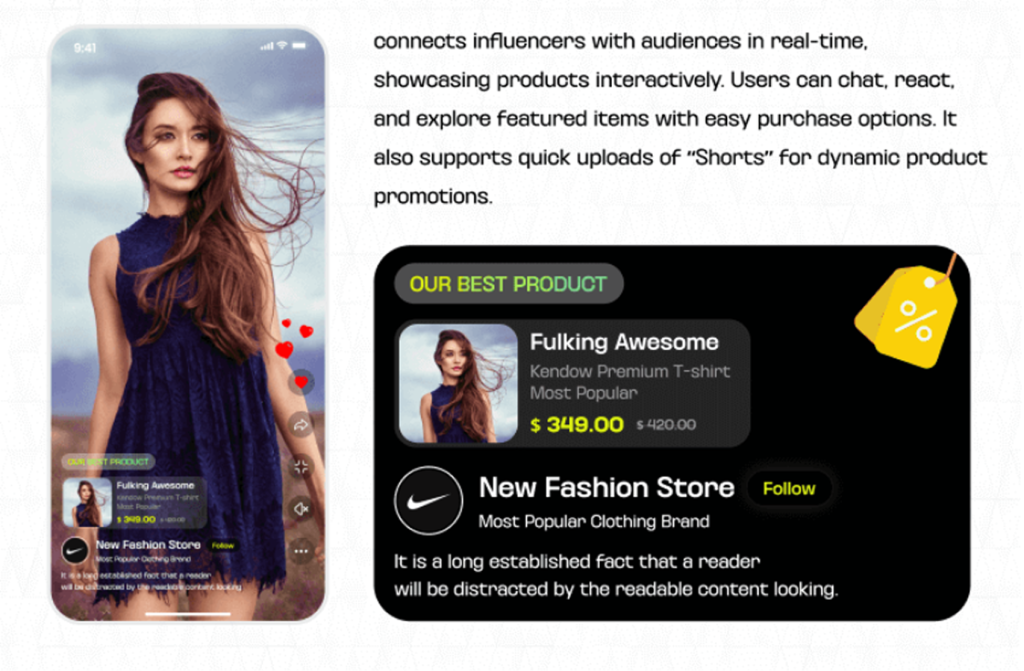Tap the New Fashion Store name on the phone

pos(148,544)
